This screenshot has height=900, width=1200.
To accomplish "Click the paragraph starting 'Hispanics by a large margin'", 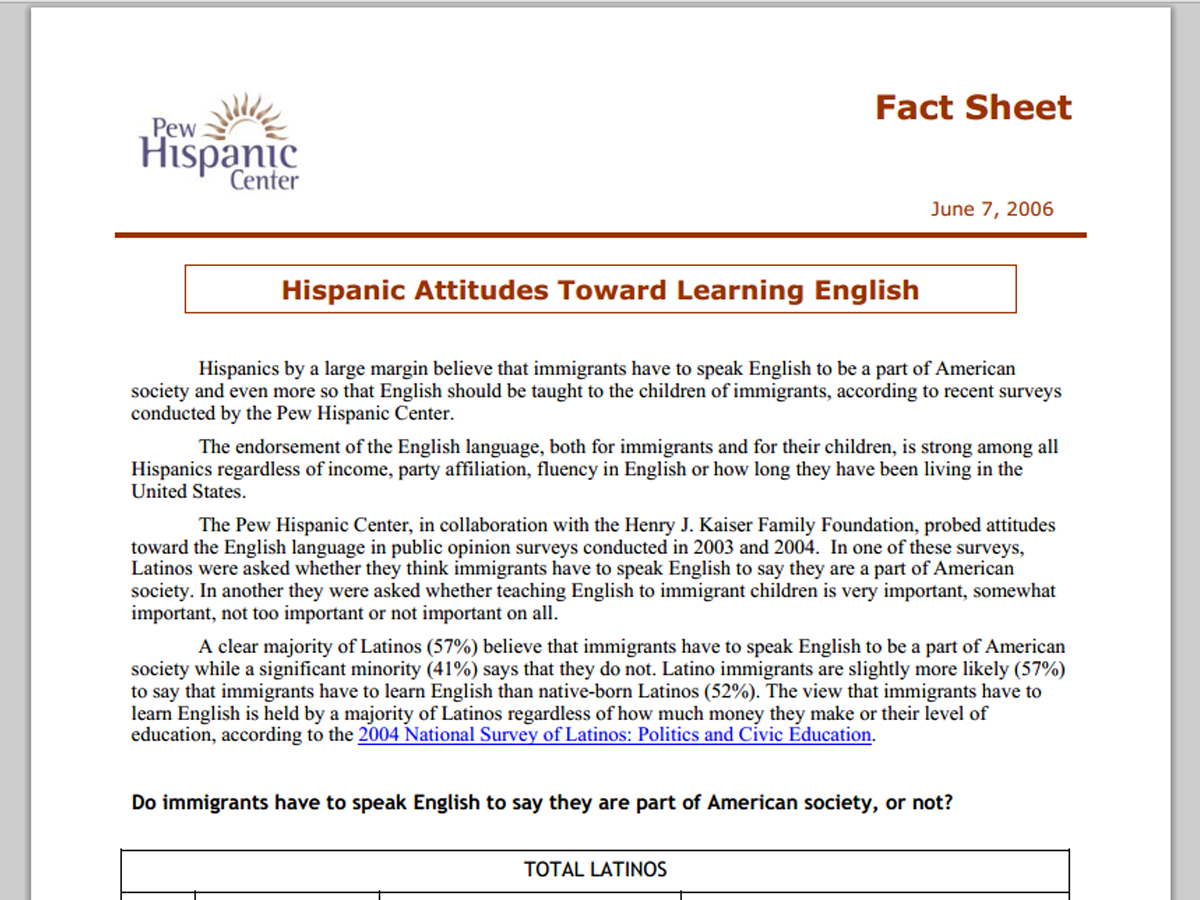I will (x=597, y=391).
